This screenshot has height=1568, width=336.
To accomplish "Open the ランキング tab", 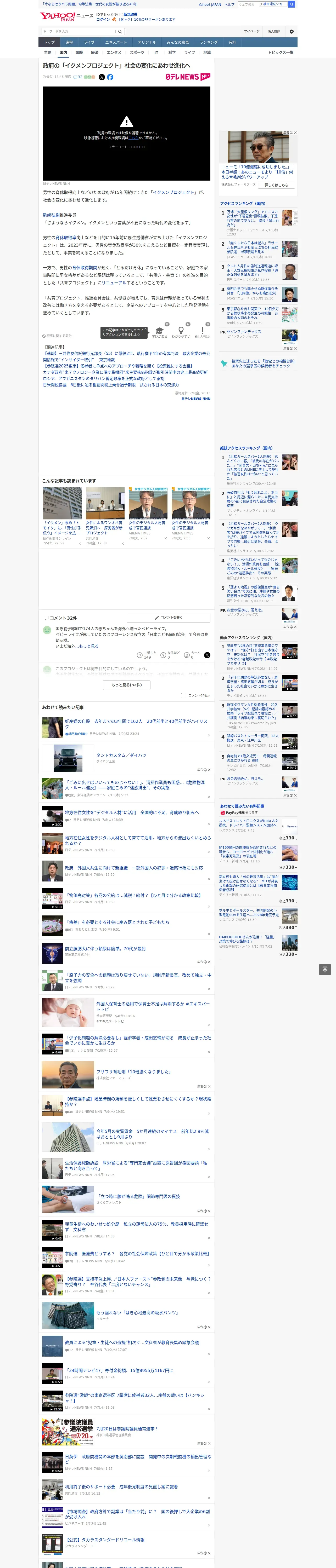I will pyautogui.click(x=209, y=43).
